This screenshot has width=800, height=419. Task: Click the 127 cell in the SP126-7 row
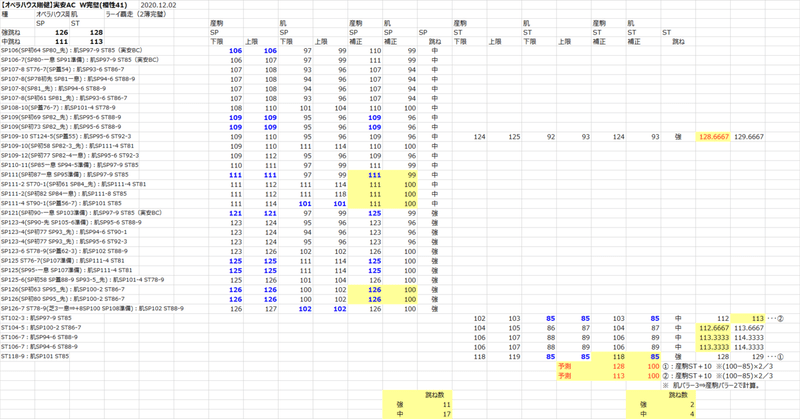tap(270, 309)
